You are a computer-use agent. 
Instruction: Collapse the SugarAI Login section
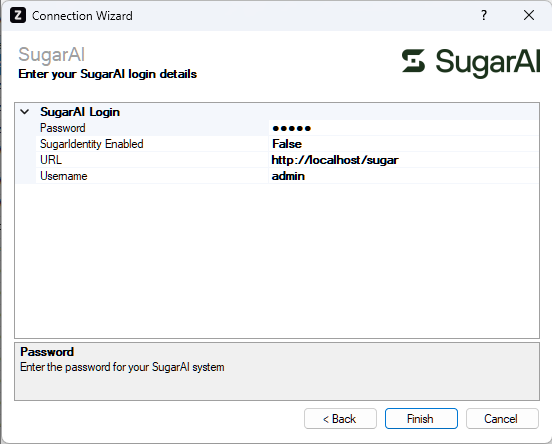(25, 112)
